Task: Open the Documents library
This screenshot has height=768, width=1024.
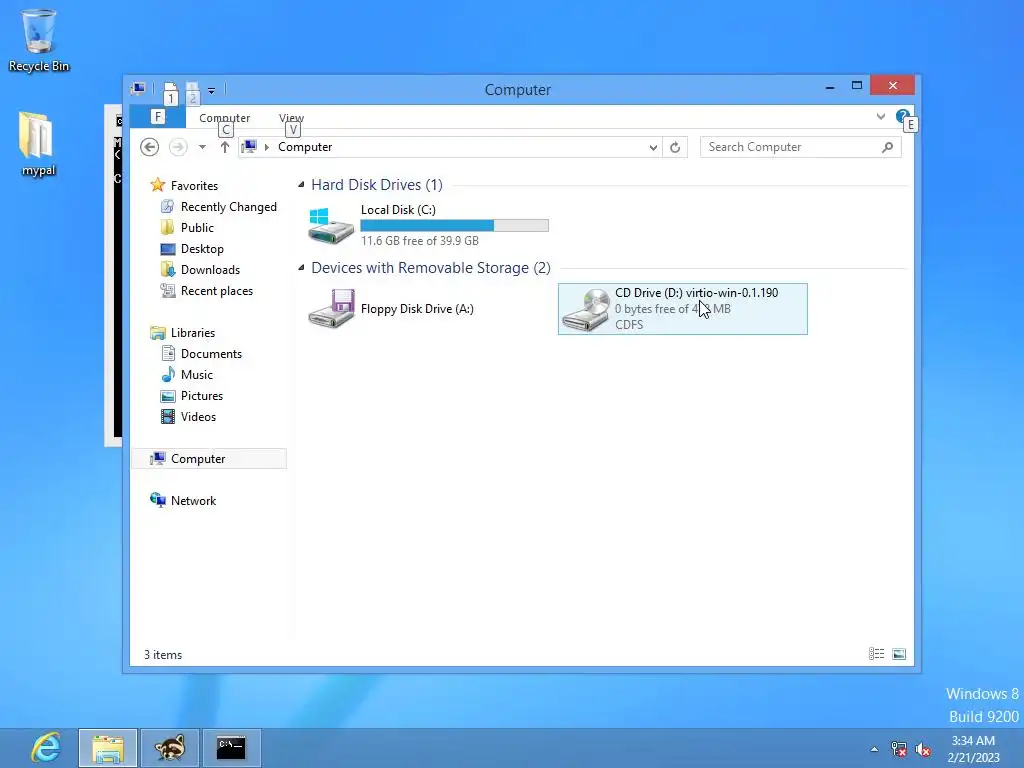Action: [x=211, y=353]
